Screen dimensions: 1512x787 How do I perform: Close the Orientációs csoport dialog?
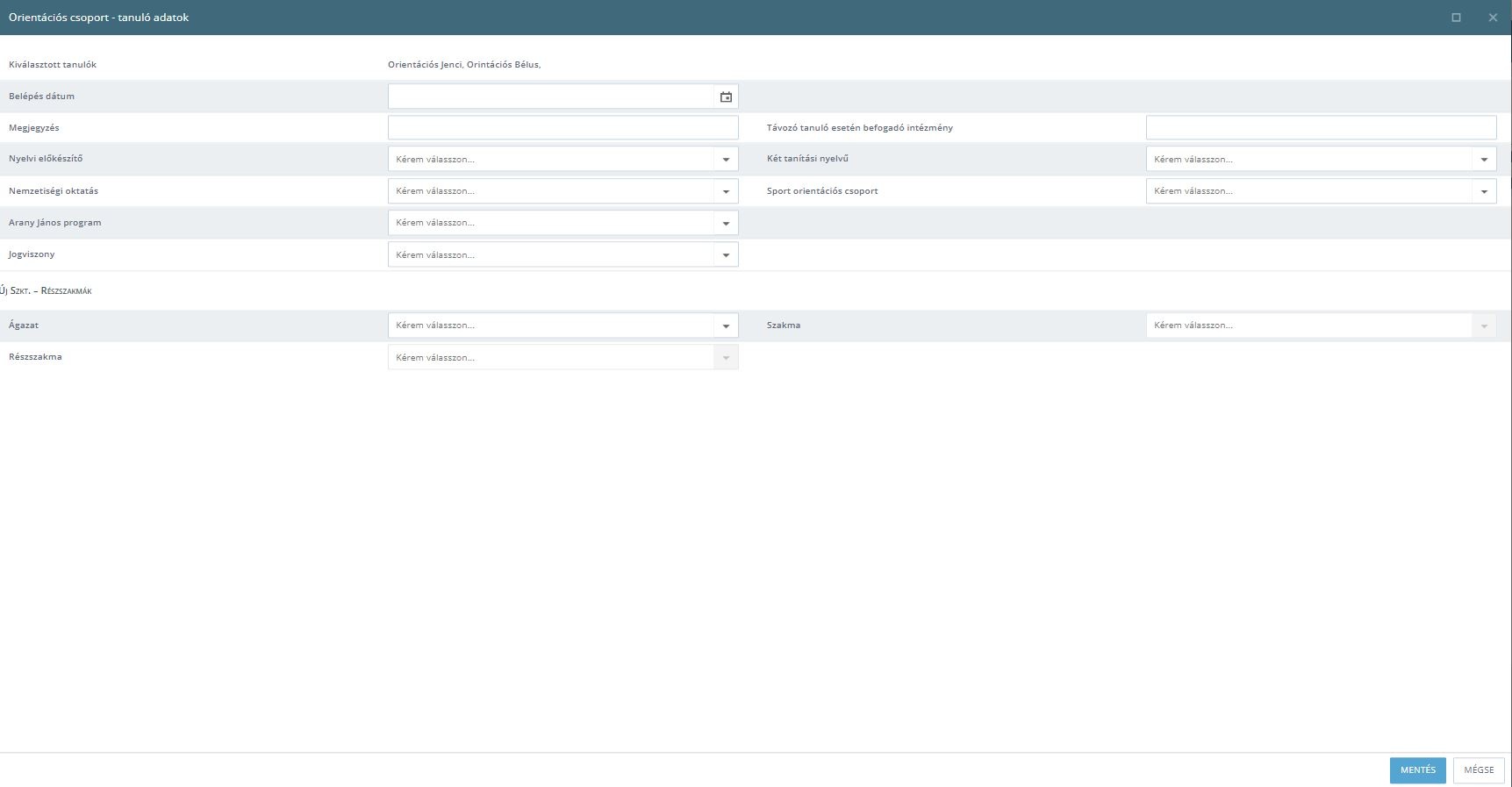tap(1493, 18)
